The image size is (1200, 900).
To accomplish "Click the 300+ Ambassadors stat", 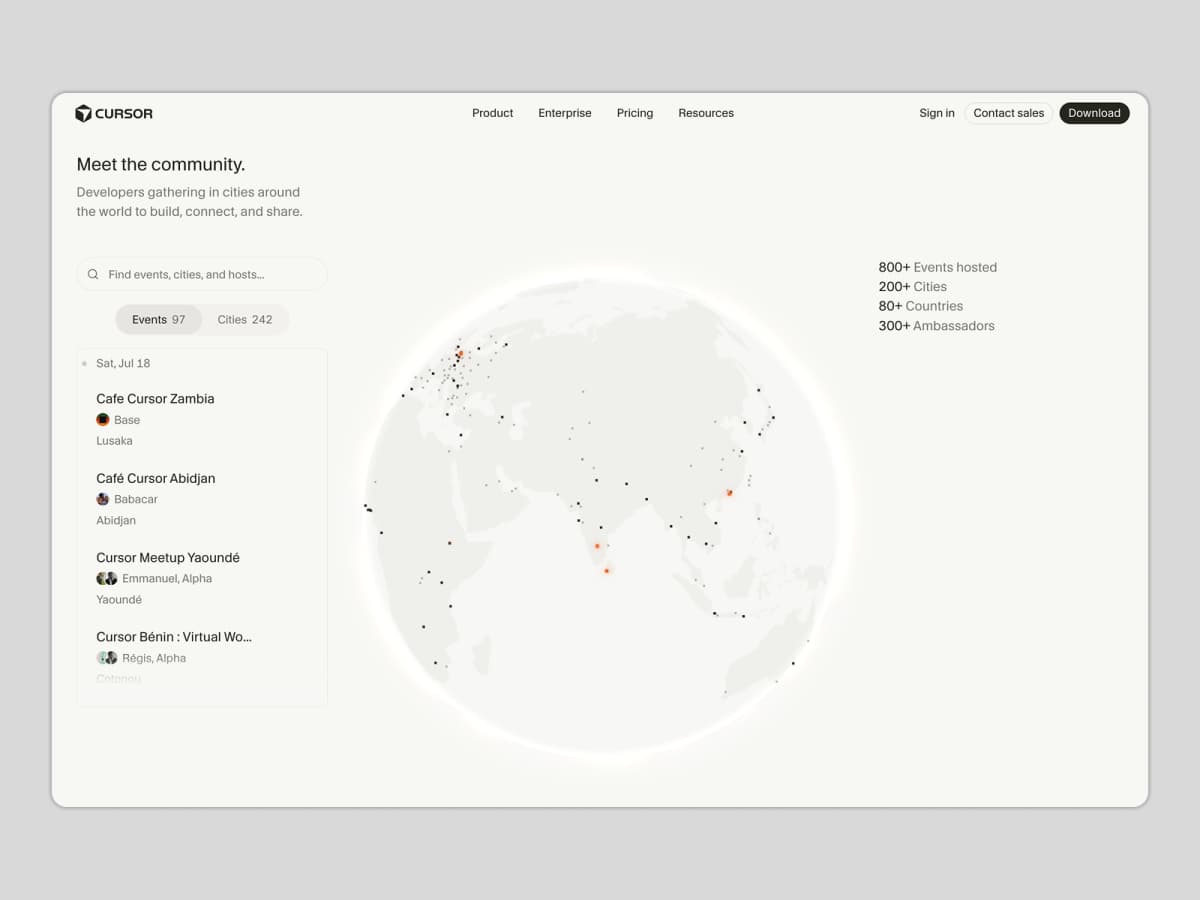I will coord(937,326).
